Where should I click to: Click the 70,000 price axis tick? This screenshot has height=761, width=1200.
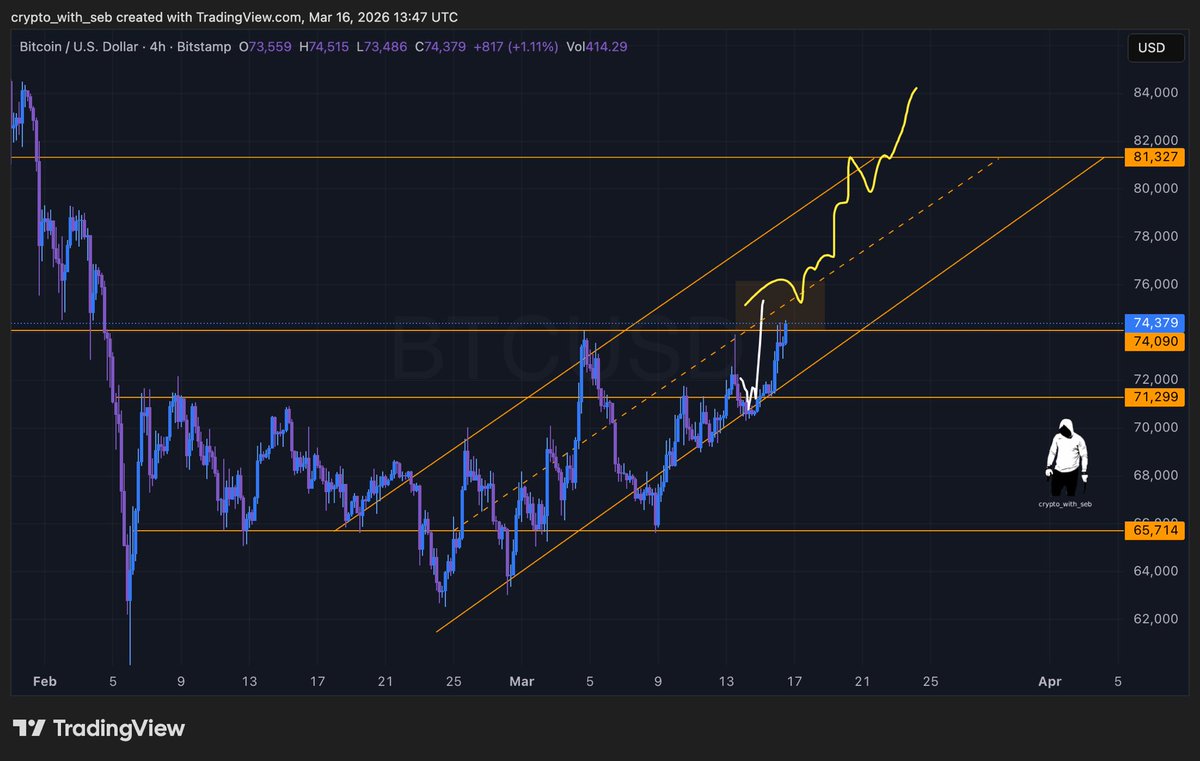pos(1155,427)
